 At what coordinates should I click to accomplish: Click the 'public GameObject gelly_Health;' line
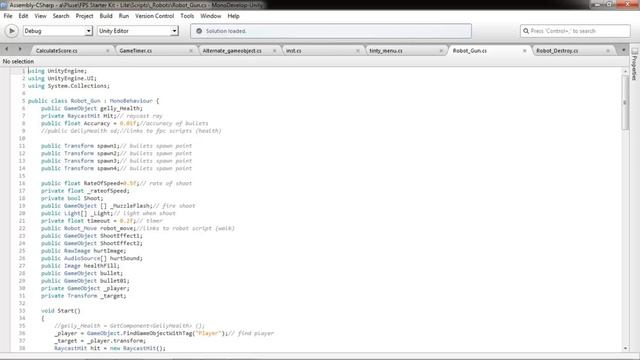tap(92, 108)
